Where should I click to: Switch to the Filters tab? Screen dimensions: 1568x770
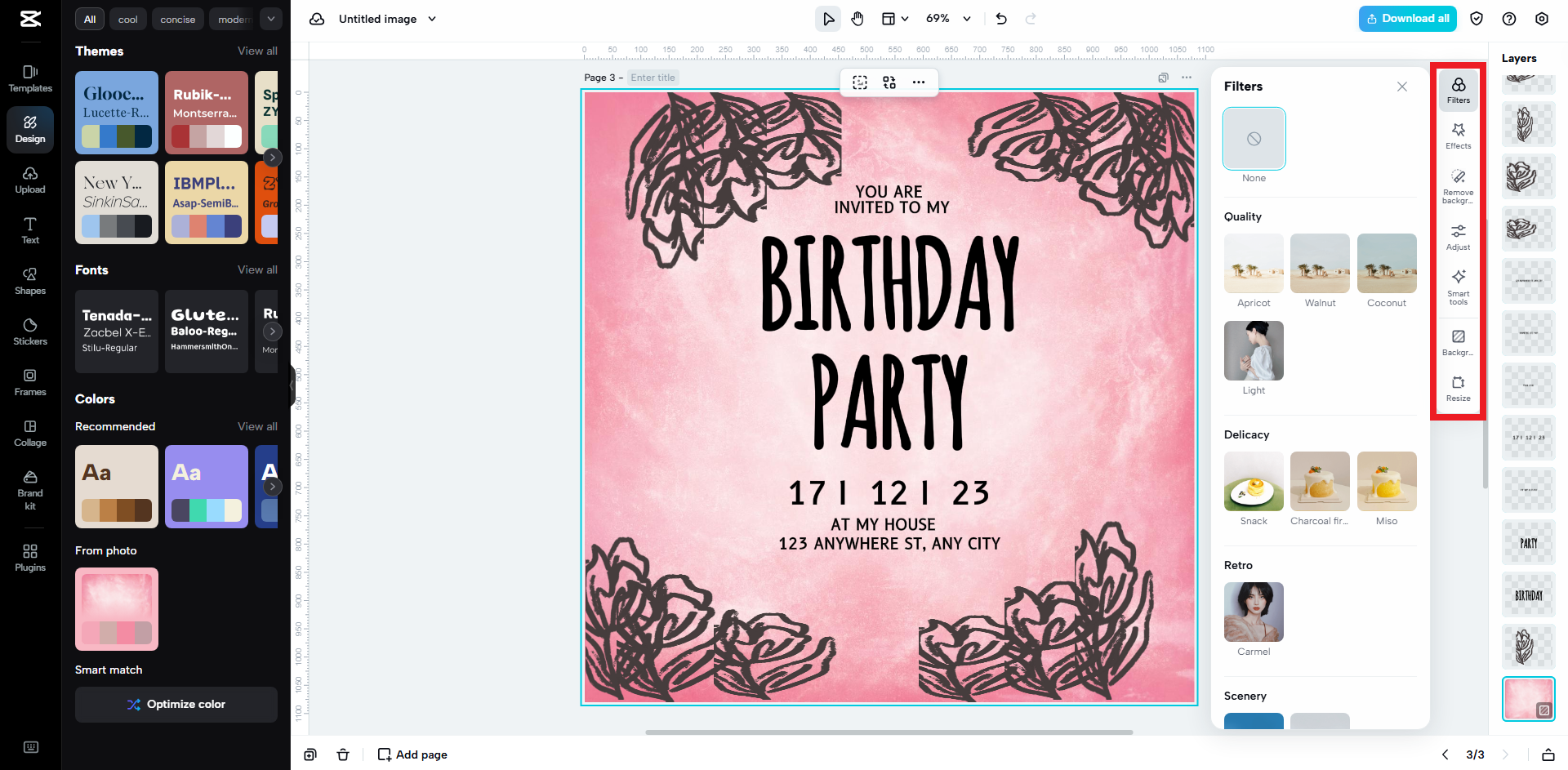tap(1458, 89)
